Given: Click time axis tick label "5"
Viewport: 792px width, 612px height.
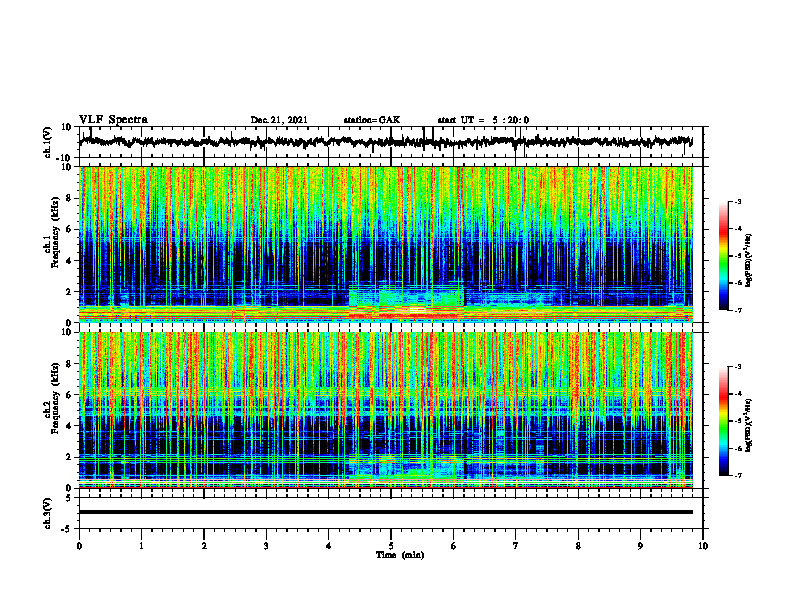Looking at the screenshot, I should (391, 546).
